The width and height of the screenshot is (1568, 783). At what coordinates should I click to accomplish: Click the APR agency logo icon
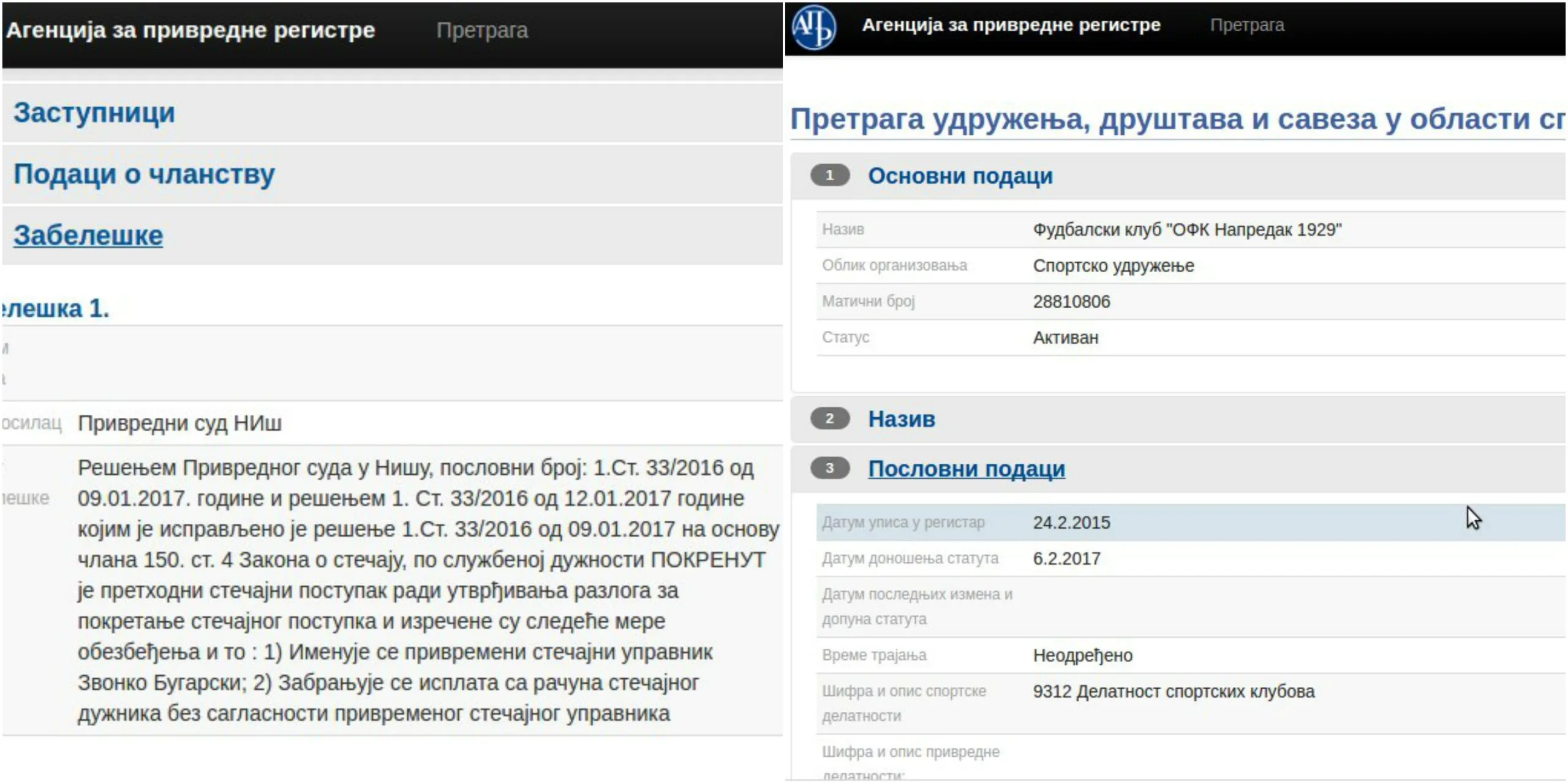pyautogui.click(x=813, y=27)
